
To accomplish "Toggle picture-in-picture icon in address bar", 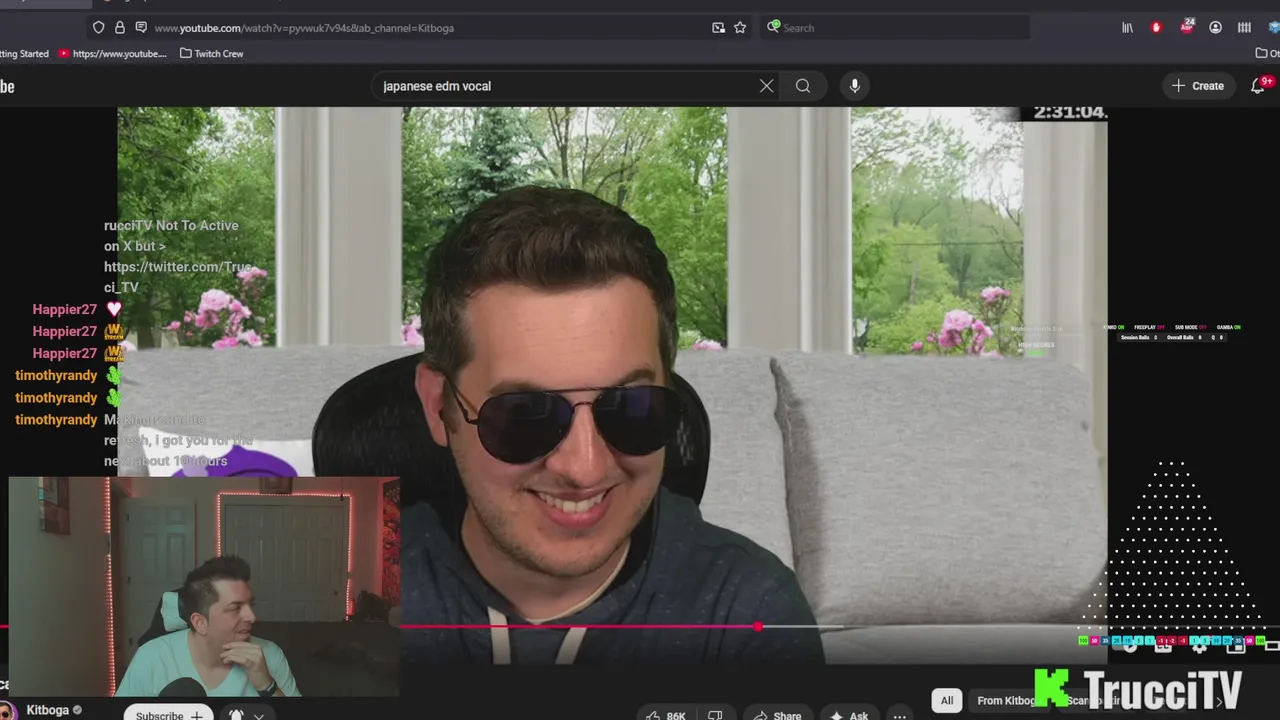I will point(718,28).
